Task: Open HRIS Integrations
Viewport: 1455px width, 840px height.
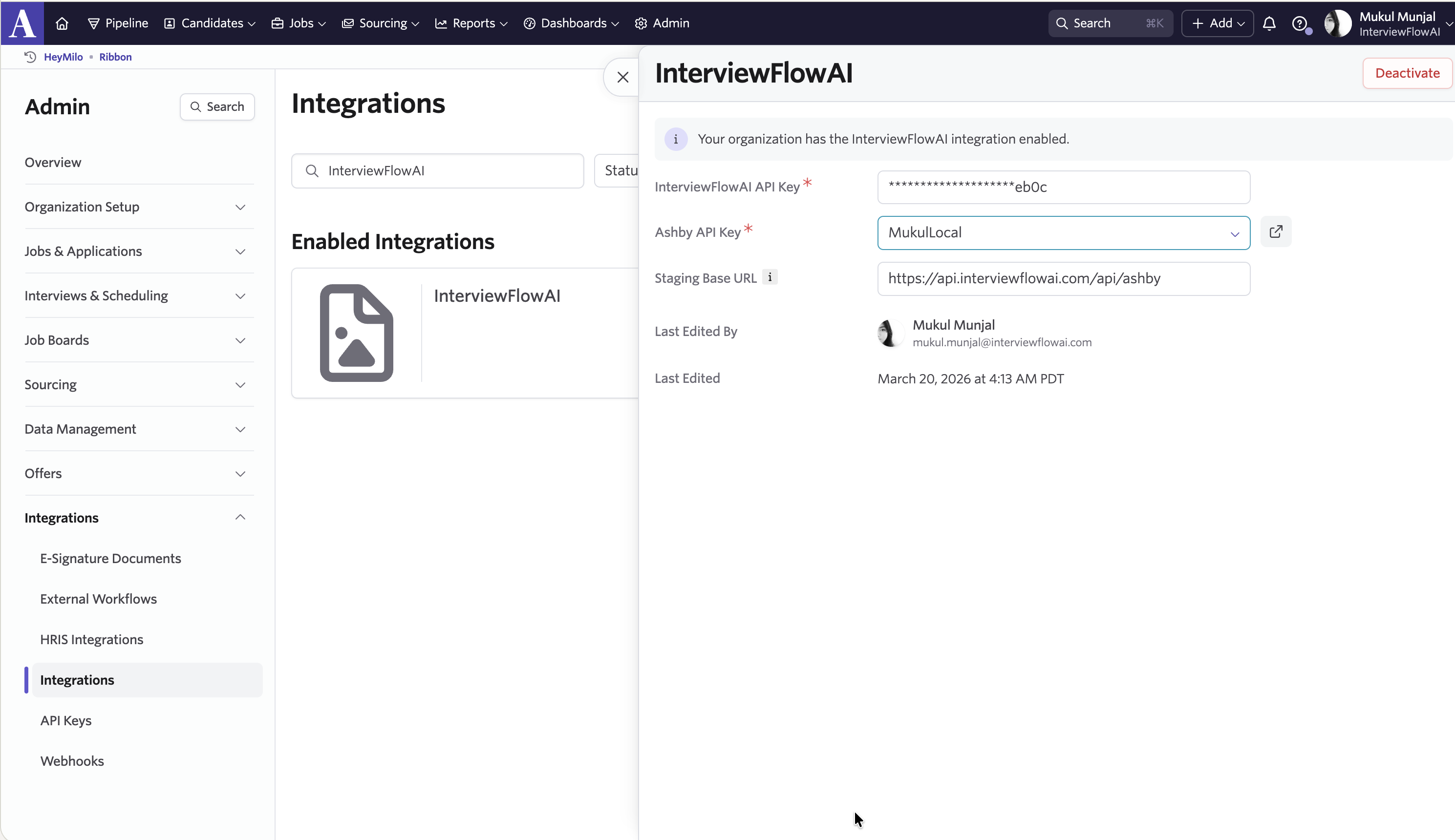Action: click(91, 639)
